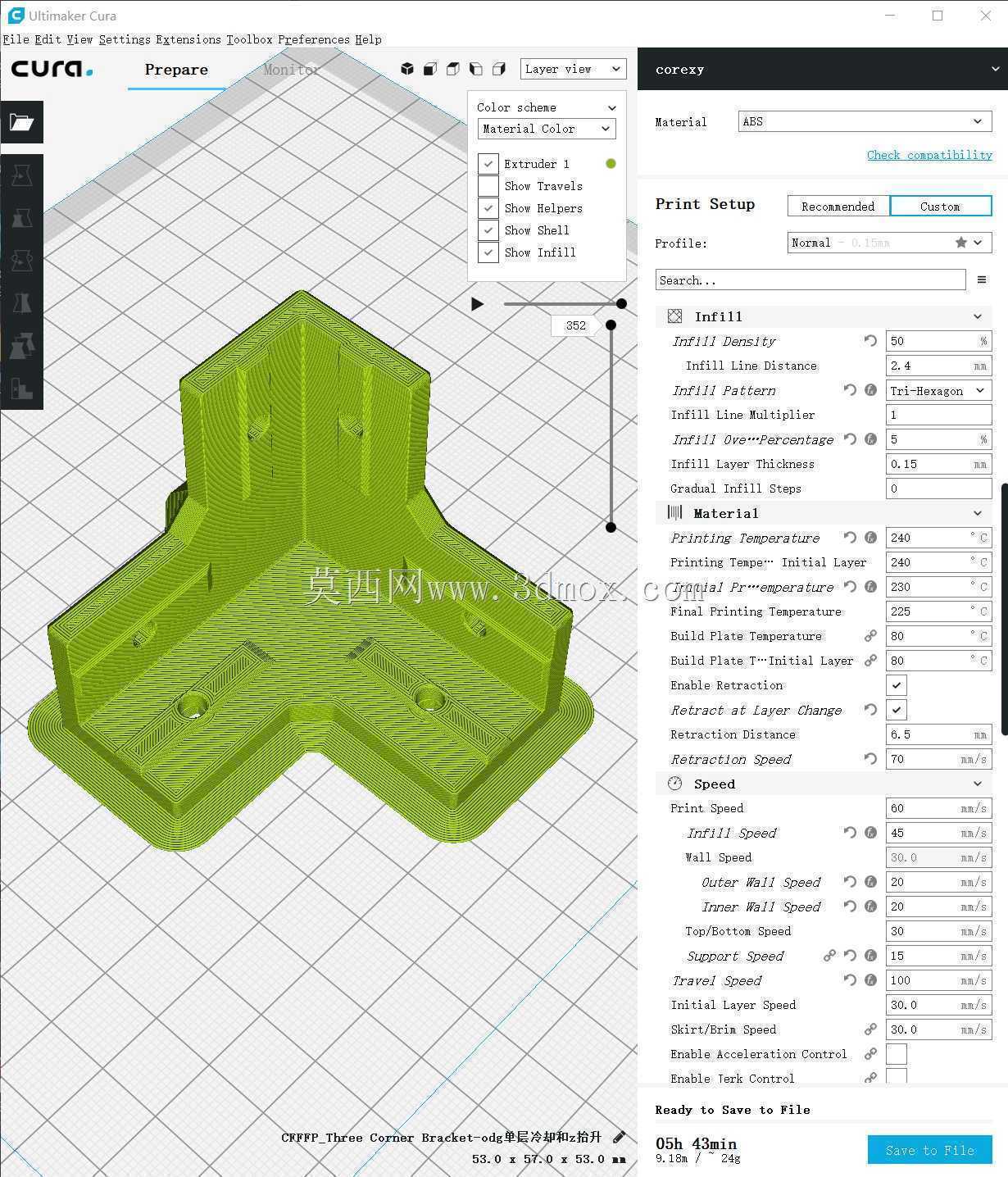Click the settings Search field
This screenshot has width=1008, height=1177.
pos(810,280)
